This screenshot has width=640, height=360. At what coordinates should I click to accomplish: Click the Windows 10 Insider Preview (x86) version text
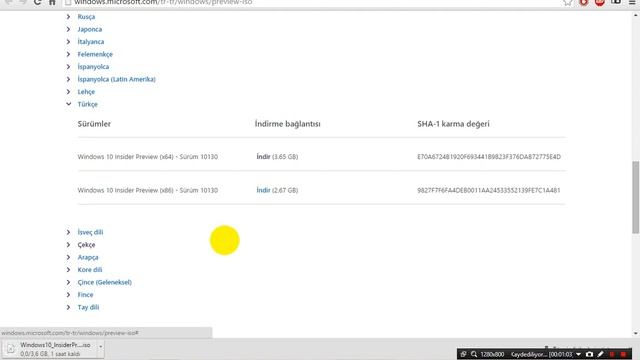(x=148, y=190)
